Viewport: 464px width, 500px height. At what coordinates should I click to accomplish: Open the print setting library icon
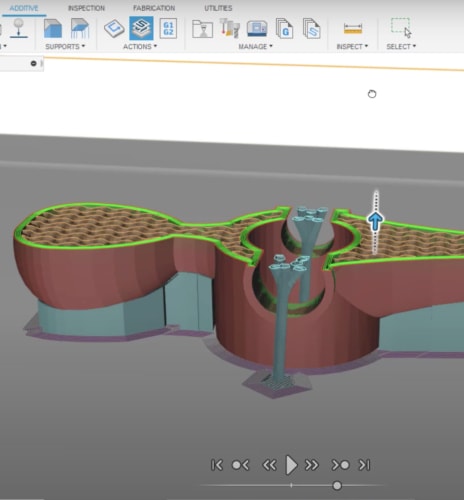(x=203, y=29)
